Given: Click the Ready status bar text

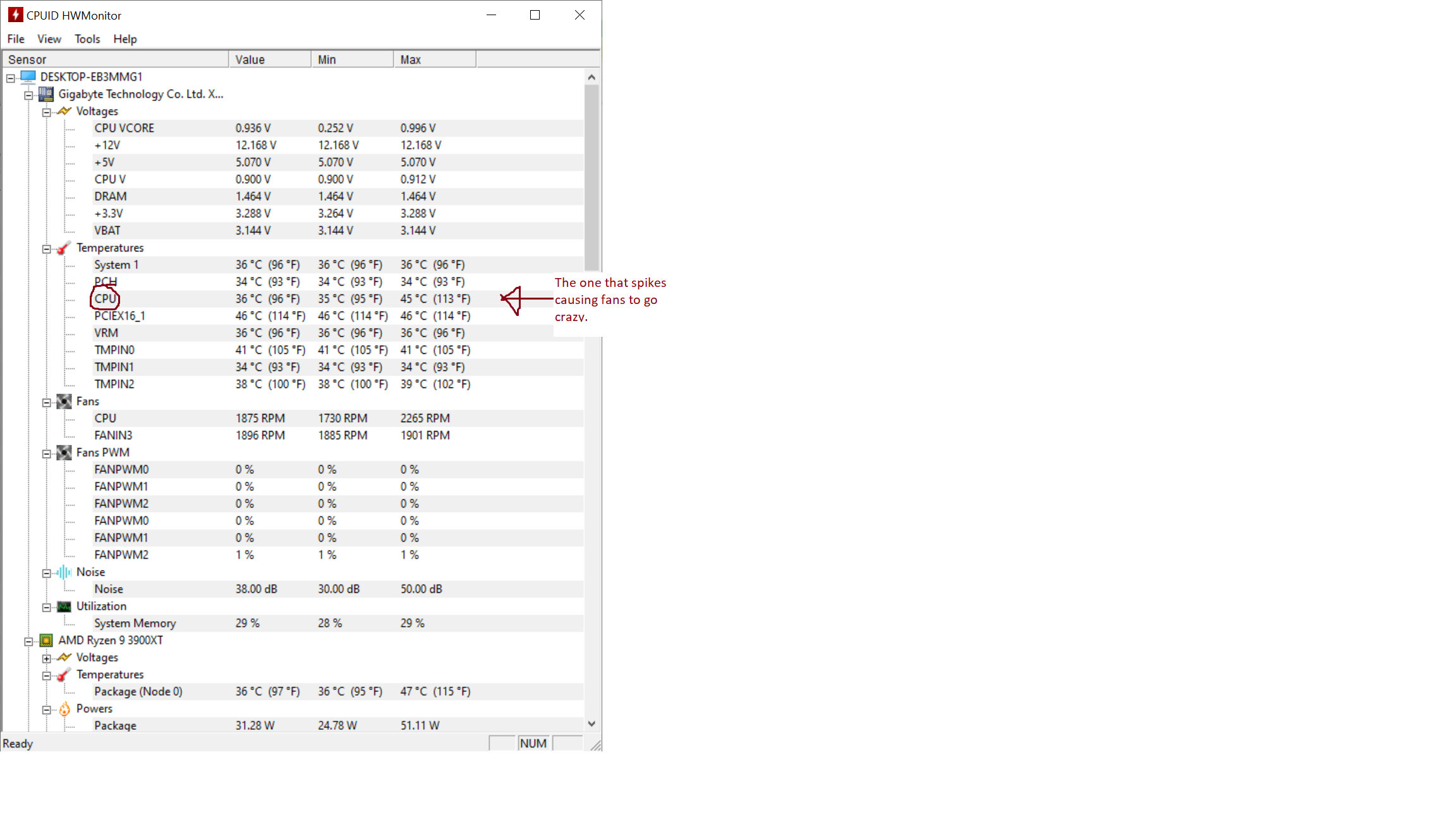Looking at the screenshot, I should [18, 744].
